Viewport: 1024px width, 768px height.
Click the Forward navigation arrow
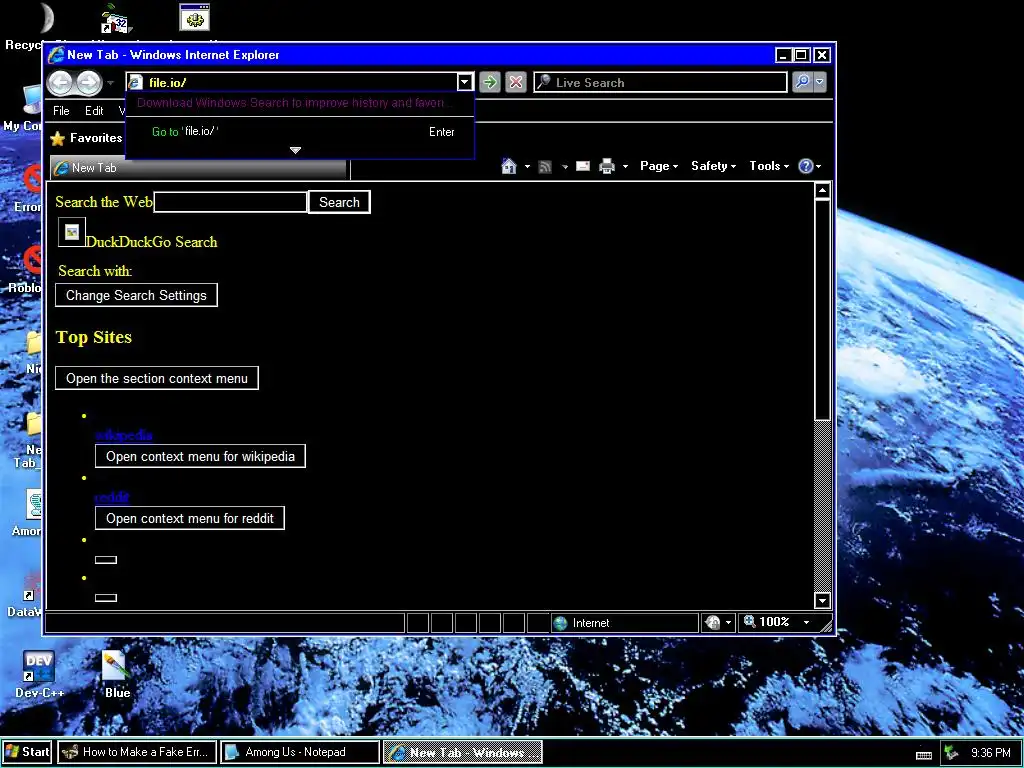(x=89, y=83)
